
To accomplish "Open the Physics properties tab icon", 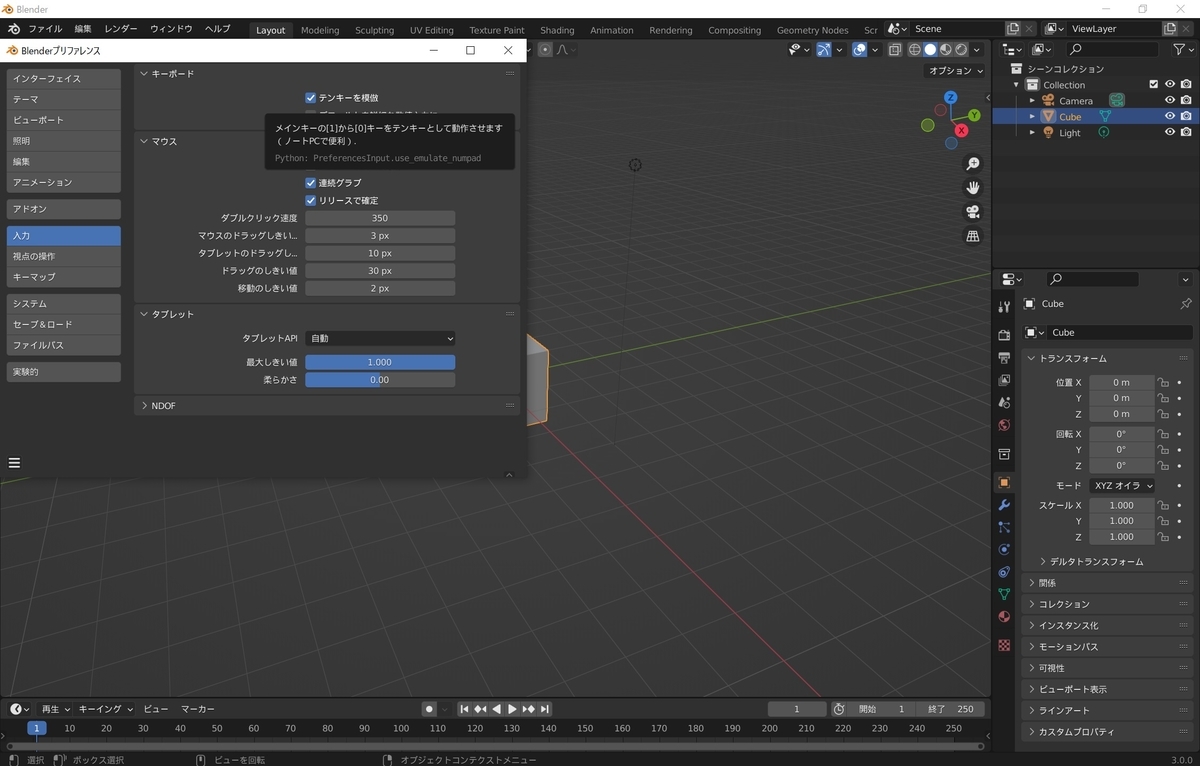I will 1004,550.
